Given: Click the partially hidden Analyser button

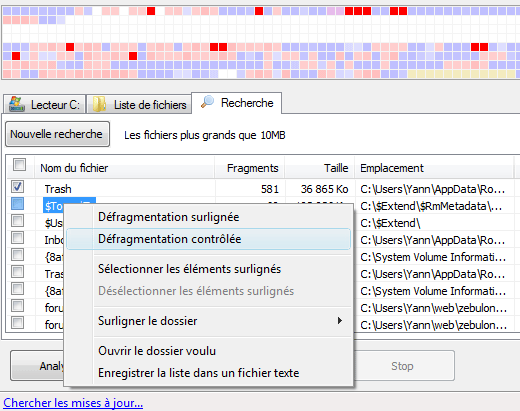Looking at the screenshot, I should pos(37,366).
